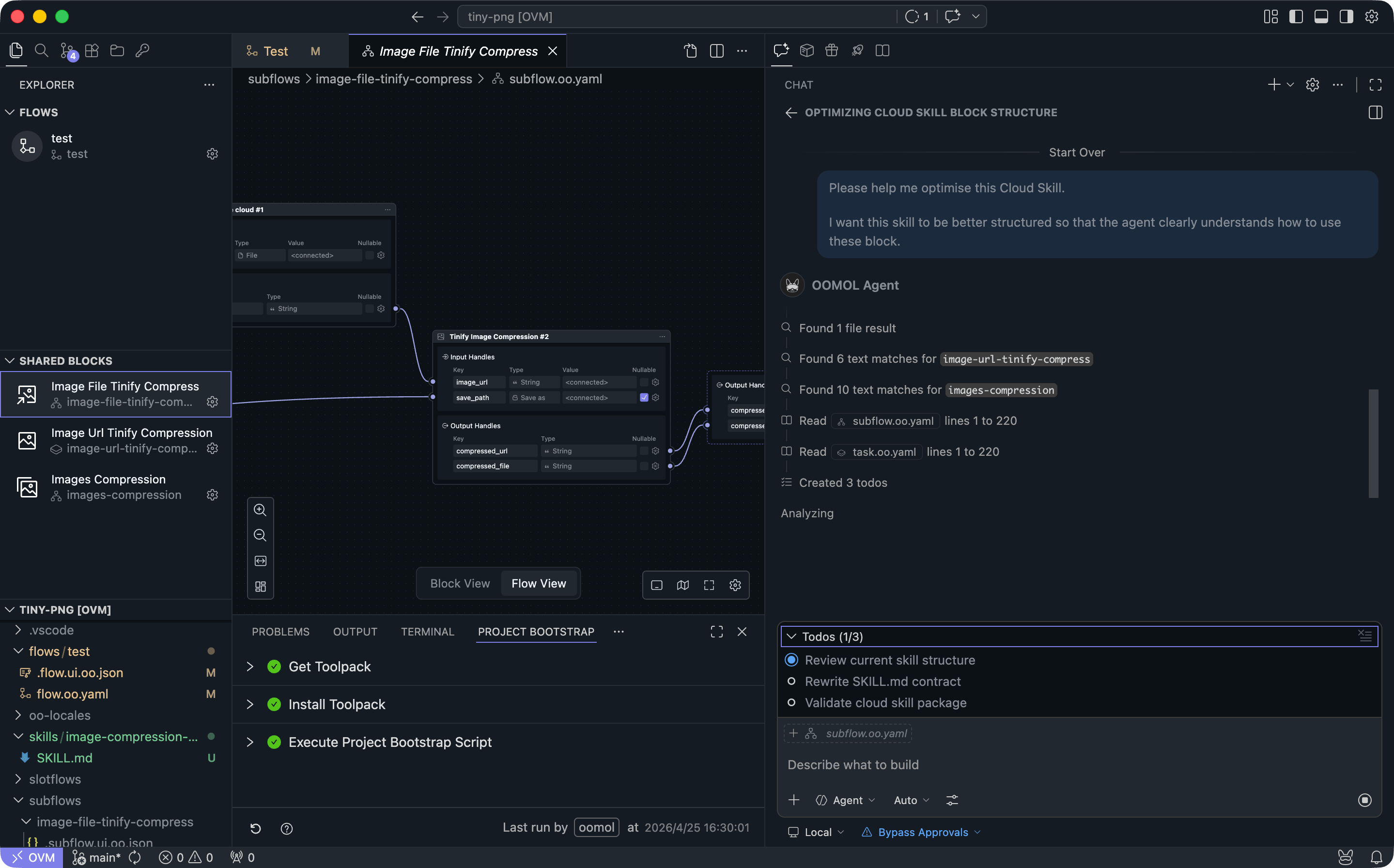
Task: Select Validate cloud skill package todo
Action: click(x=1079, y=703)
